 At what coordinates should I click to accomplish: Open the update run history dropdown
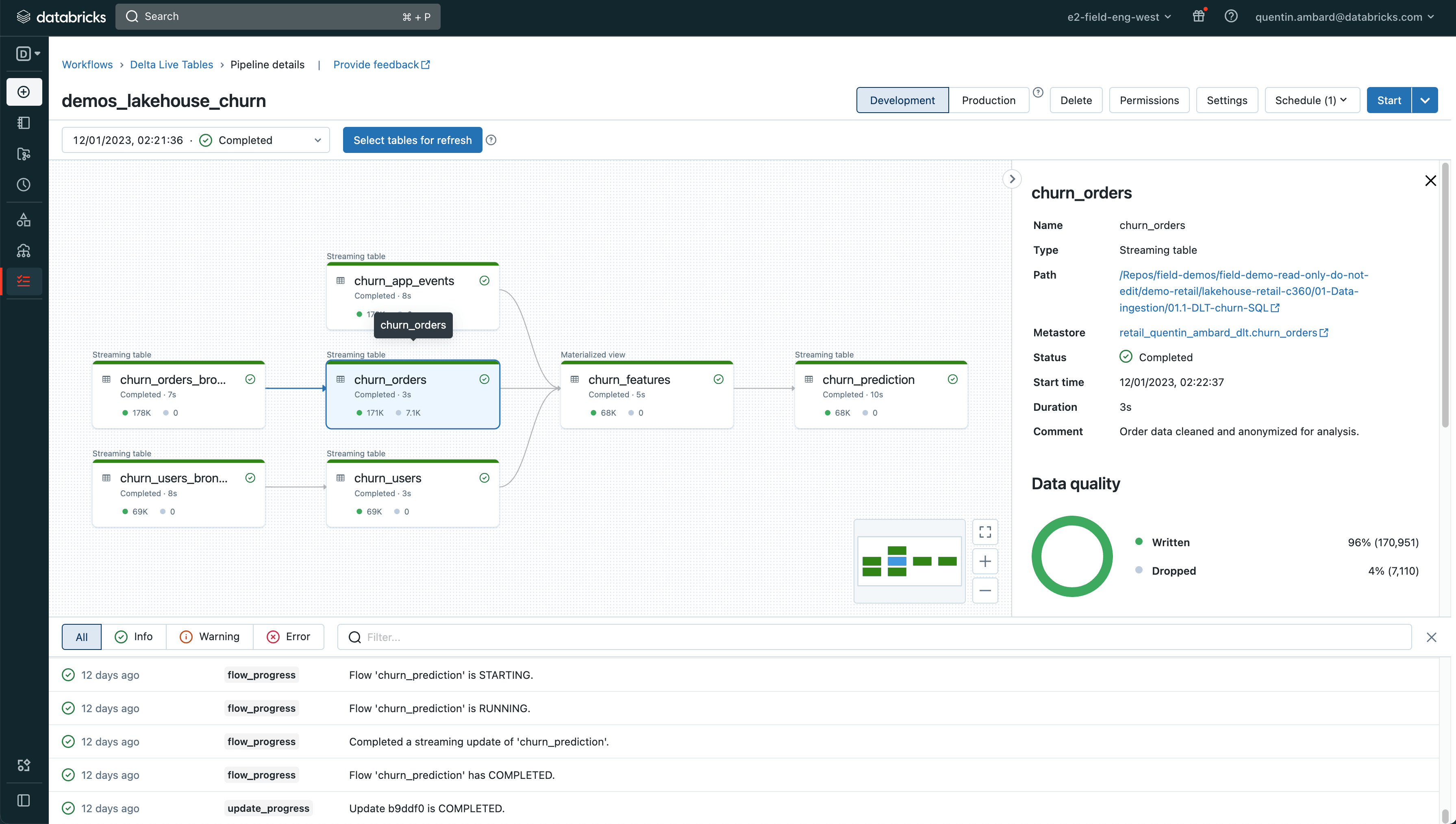tap(195, 140)
